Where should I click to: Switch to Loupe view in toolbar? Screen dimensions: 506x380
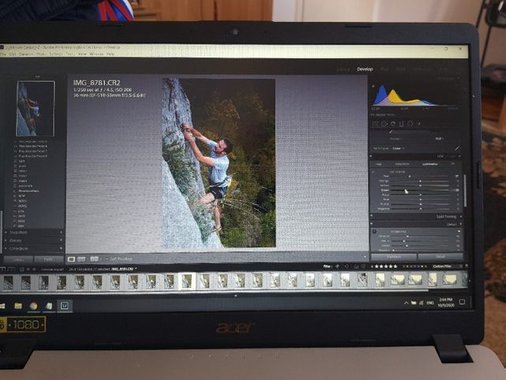71,259
